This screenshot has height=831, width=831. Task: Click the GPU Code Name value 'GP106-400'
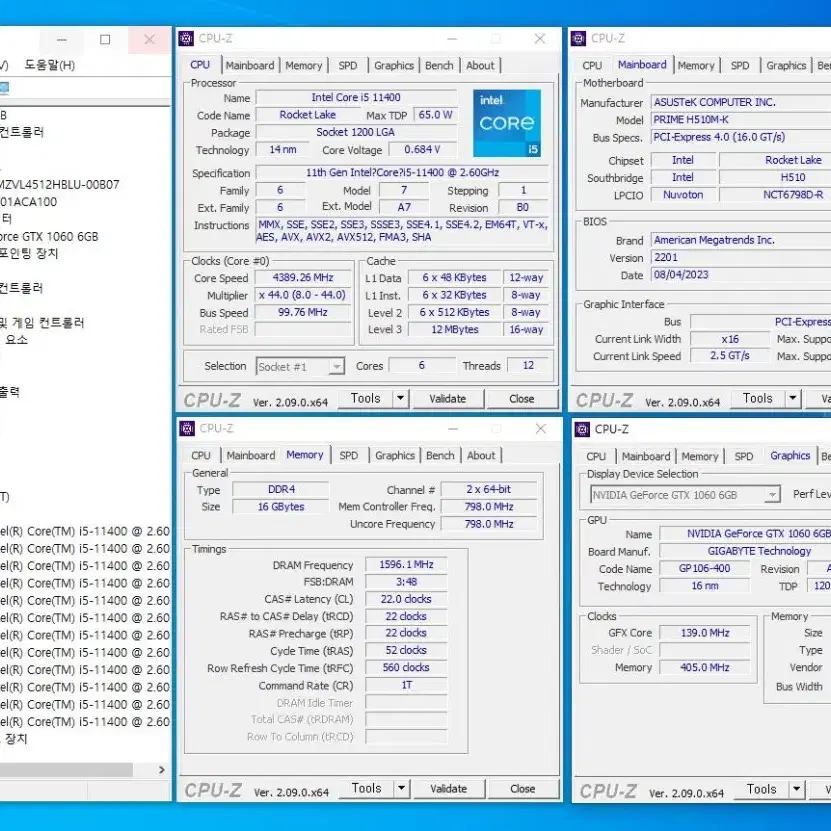click(705, 569)
